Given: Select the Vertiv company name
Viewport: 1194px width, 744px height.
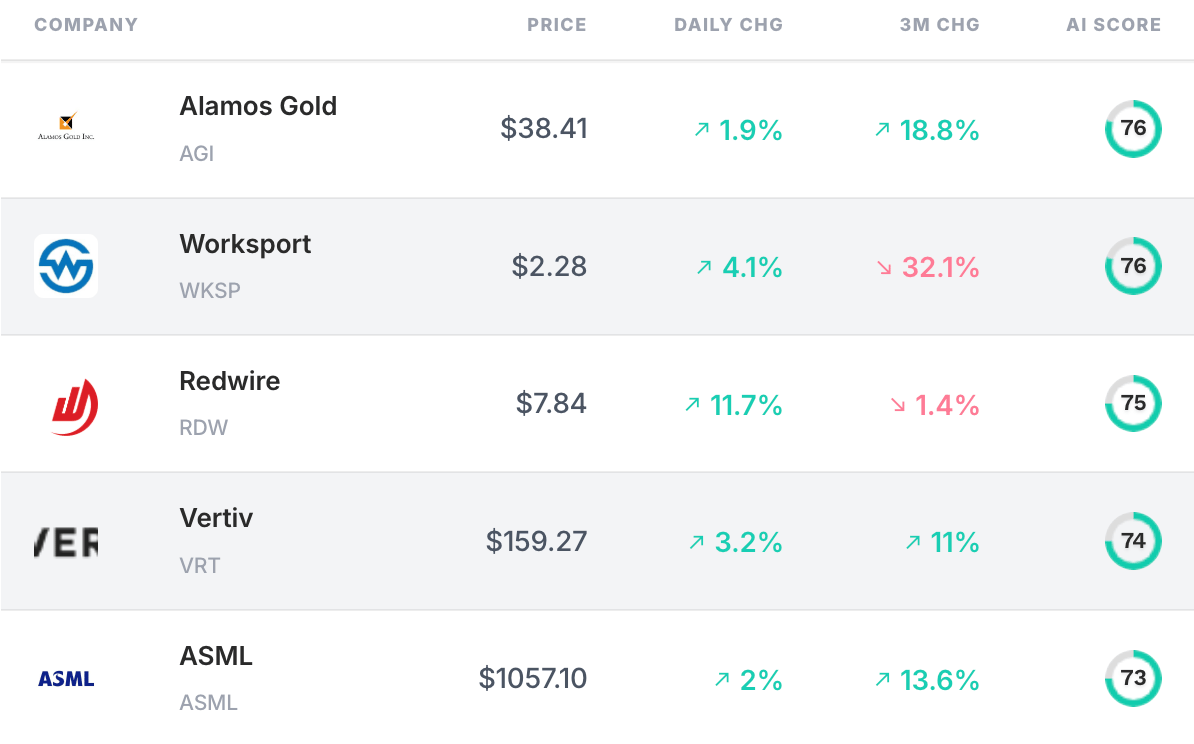Looking at the screenshot, I should click(216, 518).
